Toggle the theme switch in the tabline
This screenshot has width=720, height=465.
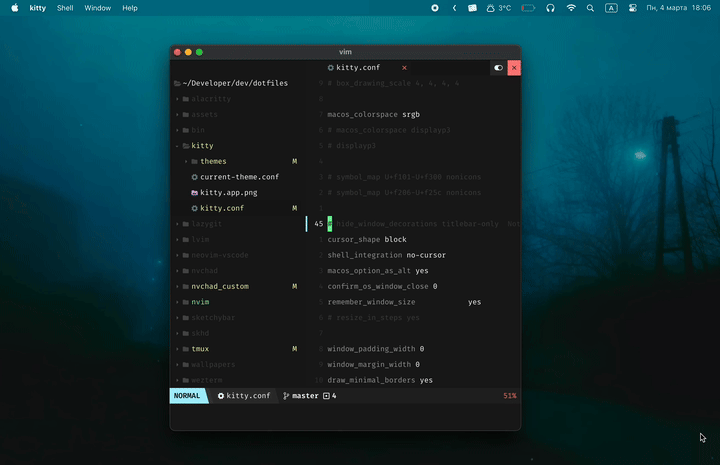498,68
